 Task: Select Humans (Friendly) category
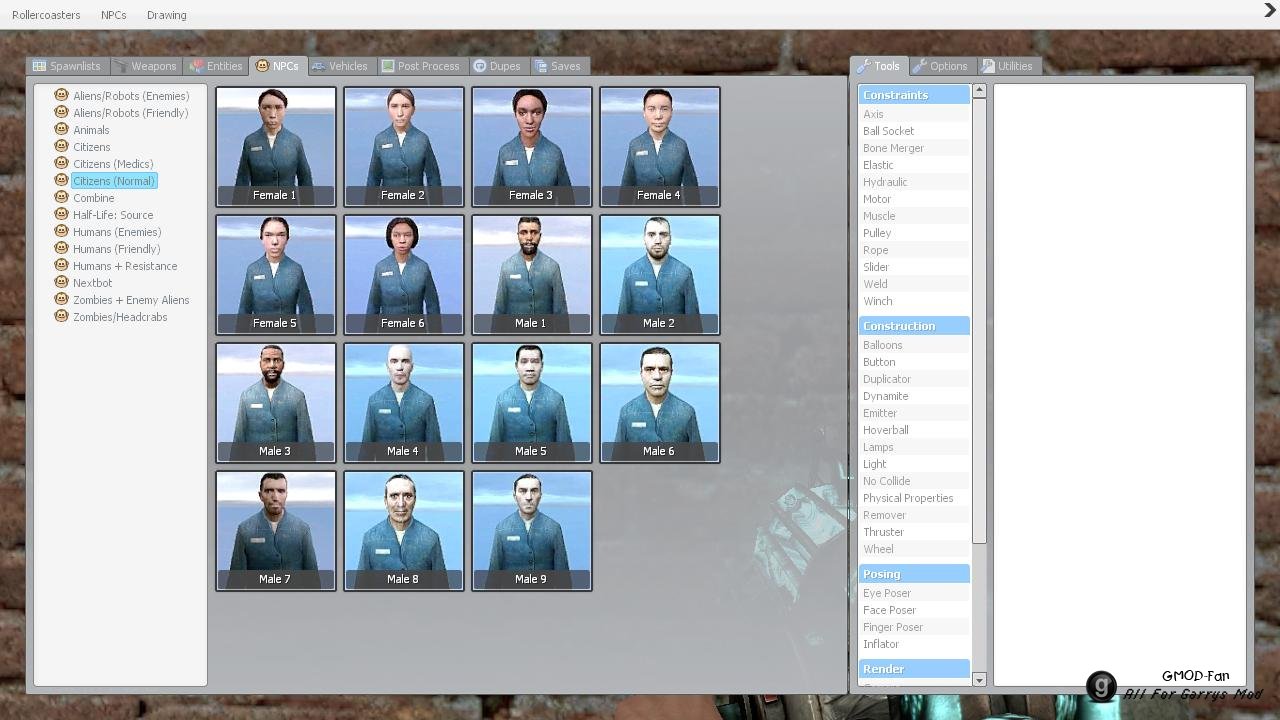tap(116, 249)
